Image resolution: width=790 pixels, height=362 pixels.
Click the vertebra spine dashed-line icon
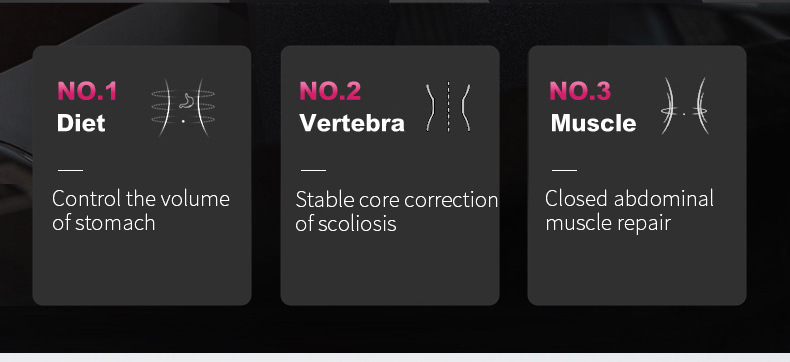tap(448, 107)
